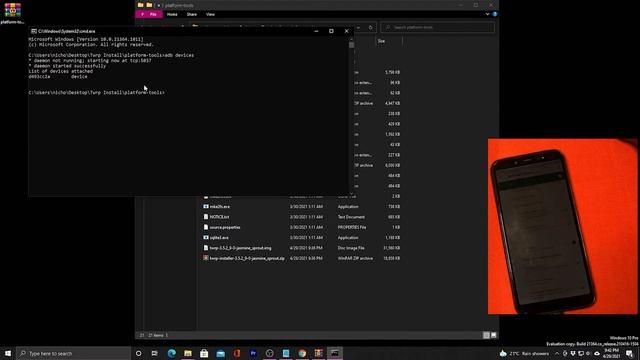Click the cmd window scrollbar thumb
This screenshot has width=640, height=360.
coord(351,45)
